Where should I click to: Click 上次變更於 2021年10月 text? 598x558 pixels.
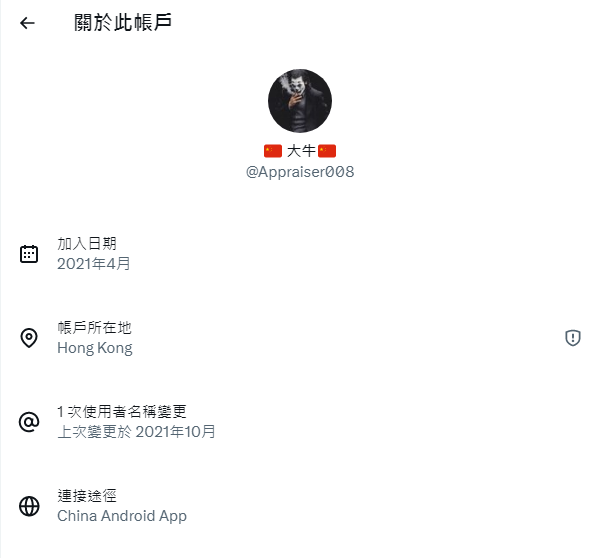[x=136, y=432]
